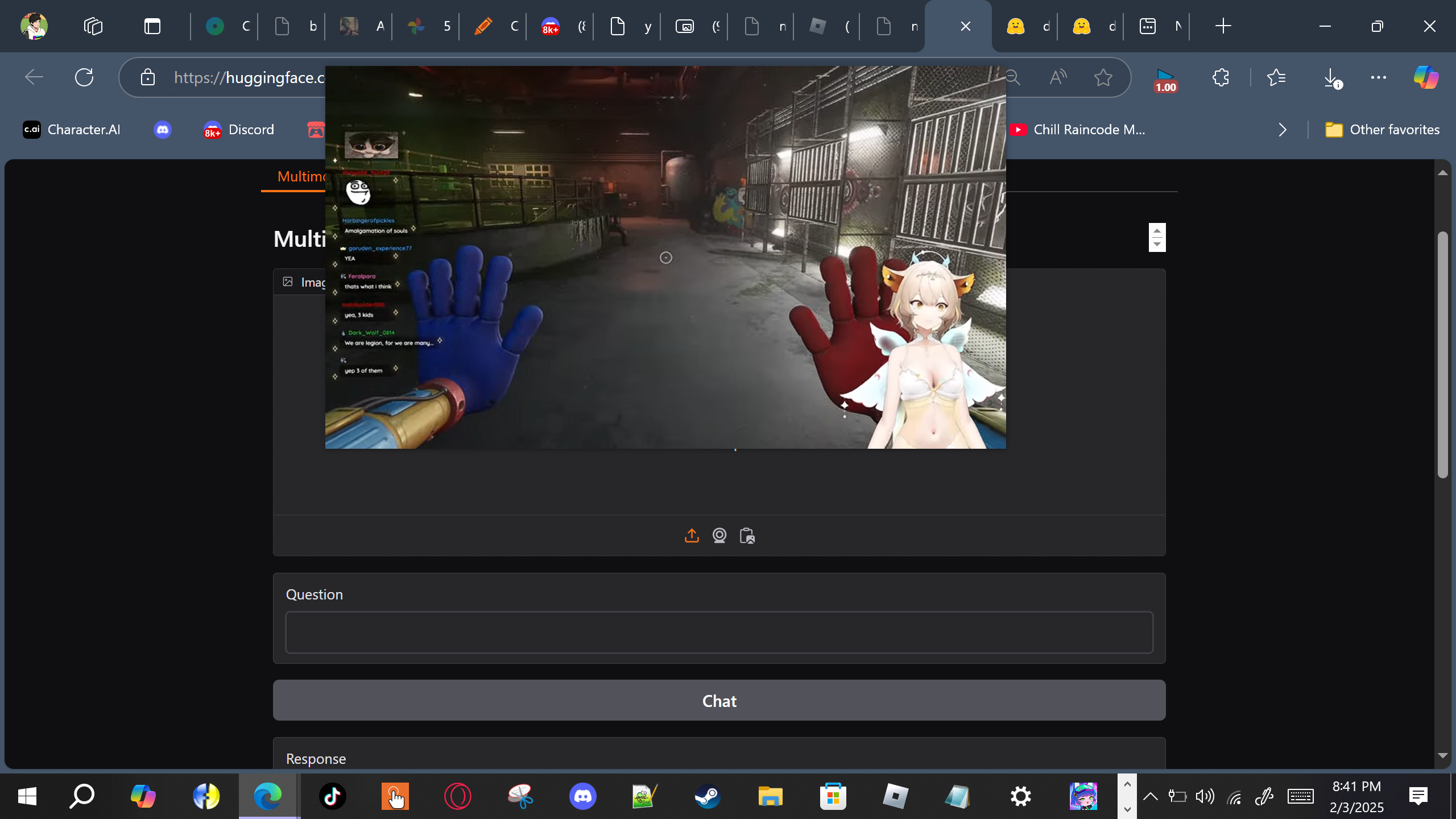The height and width of the screenshot is (819, 1456).
Task: Click the stepper up arrow beside heading
Action: point(1157,230)
